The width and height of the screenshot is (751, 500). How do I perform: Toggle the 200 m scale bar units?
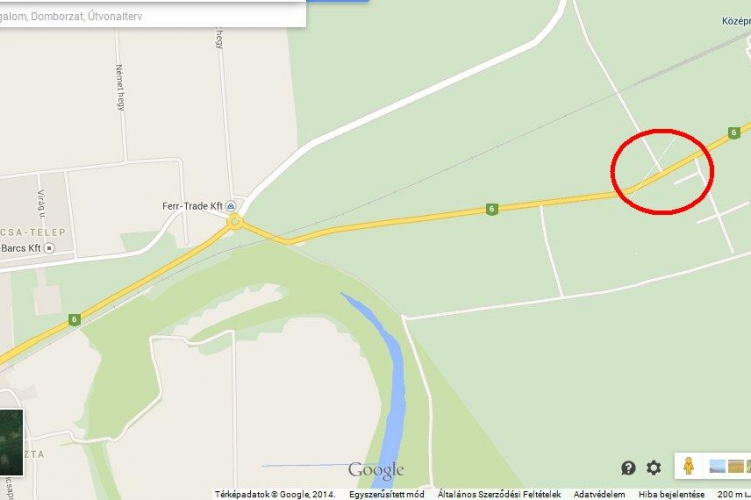(734, 494)
